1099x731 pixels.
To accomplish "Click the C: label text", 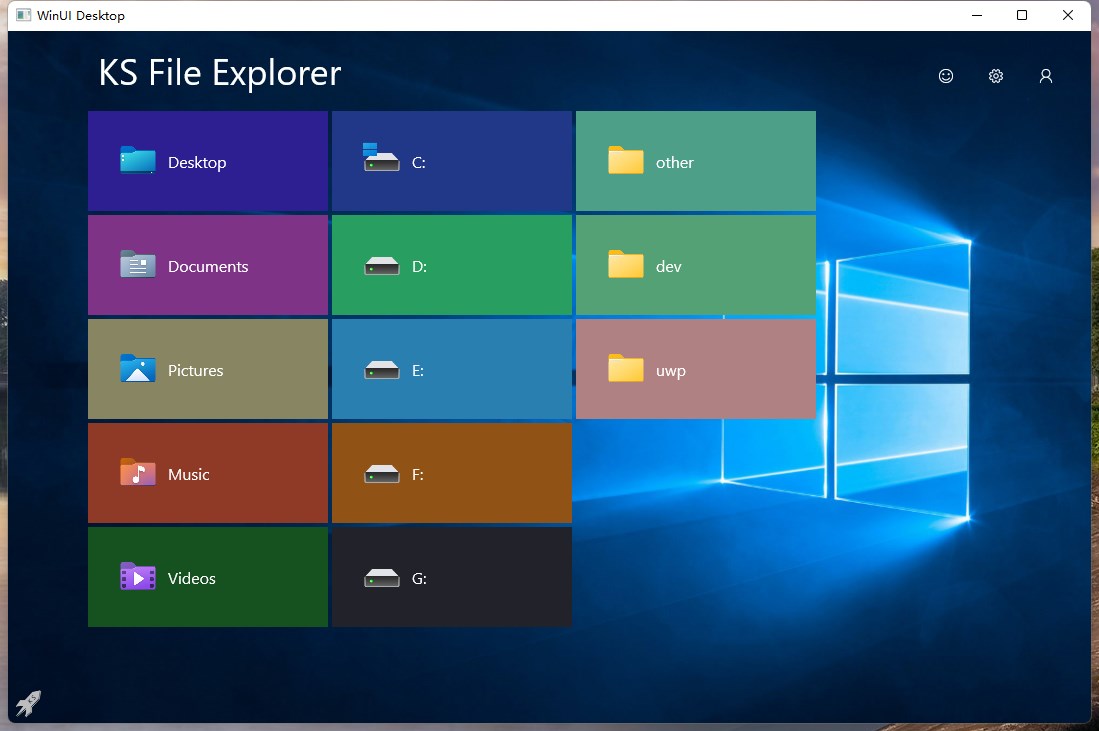I will (x=418, y=163).
